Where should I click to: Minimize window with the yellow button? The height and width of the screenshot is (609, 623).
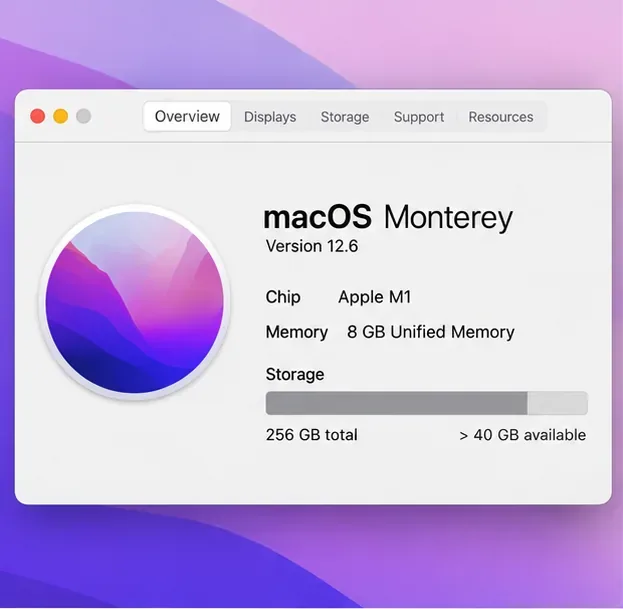61,116
